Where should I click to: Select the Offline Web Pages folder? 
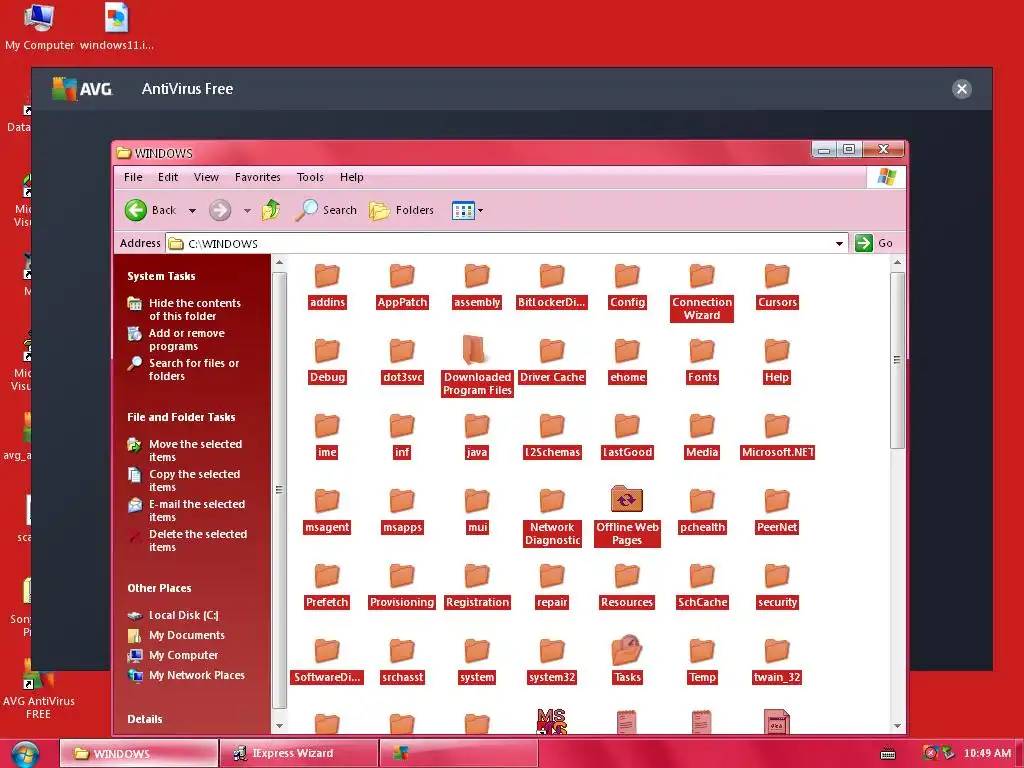[x=627, y=516]
